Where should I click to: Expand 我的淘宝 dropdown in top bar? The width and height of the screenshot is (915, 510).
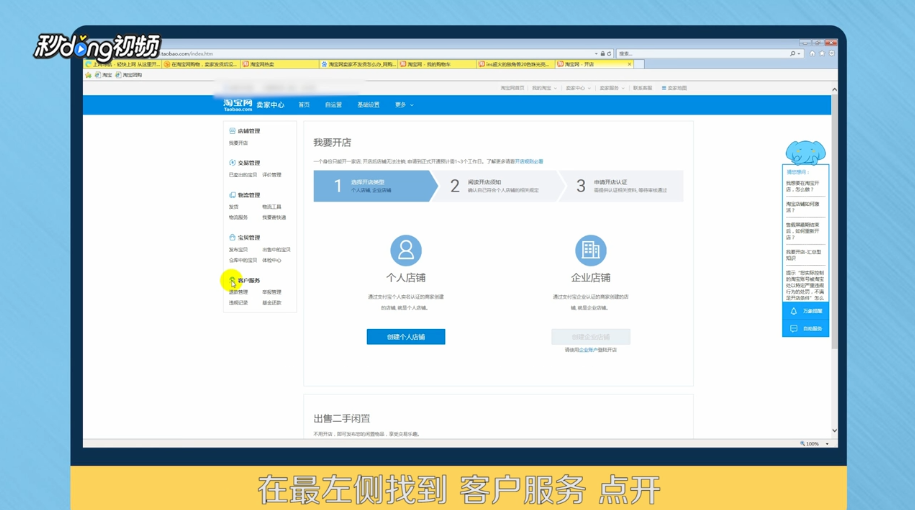pos(544,88)
